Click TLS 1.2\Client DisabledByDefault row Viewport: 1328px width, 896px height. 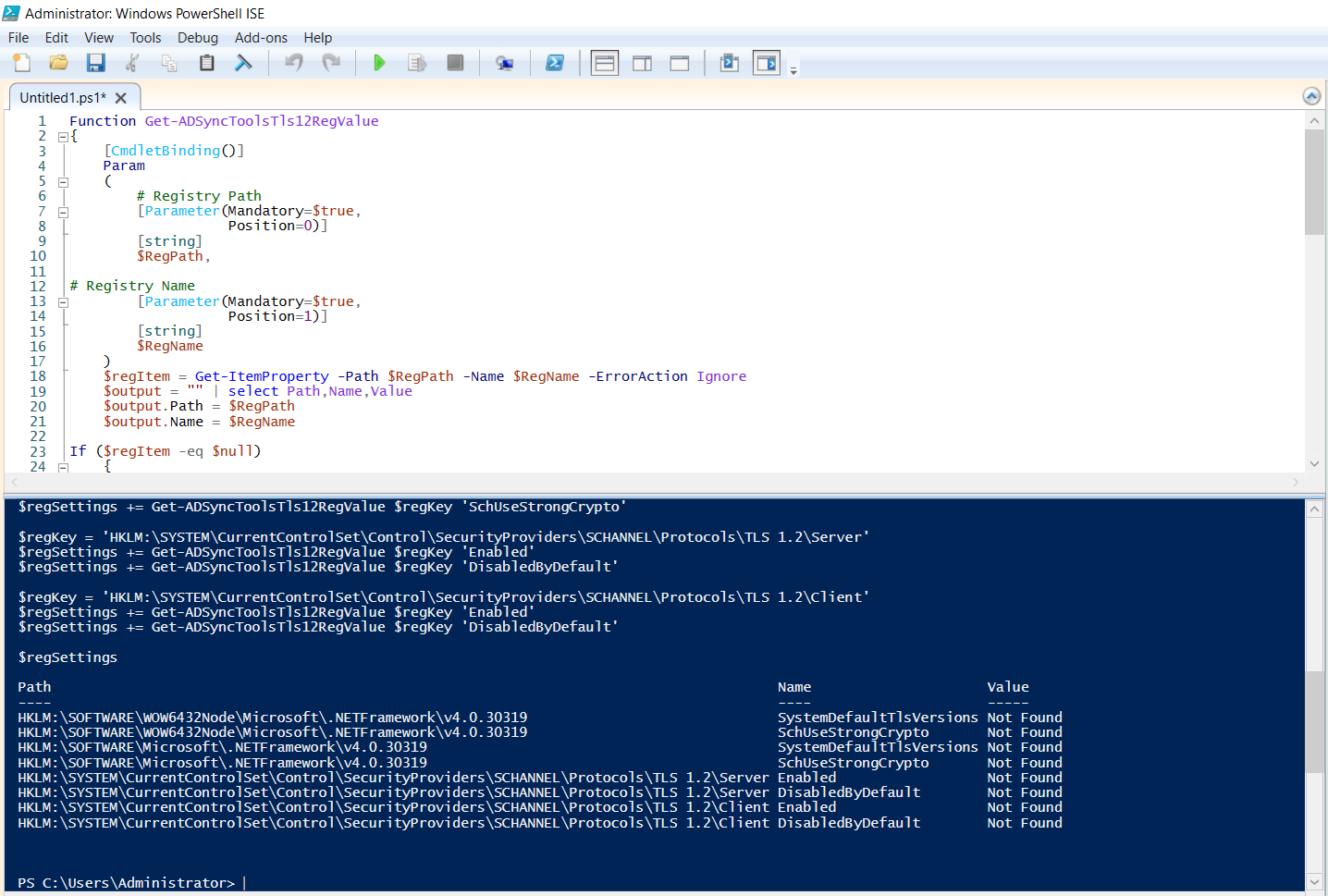(x=540, y=823)
